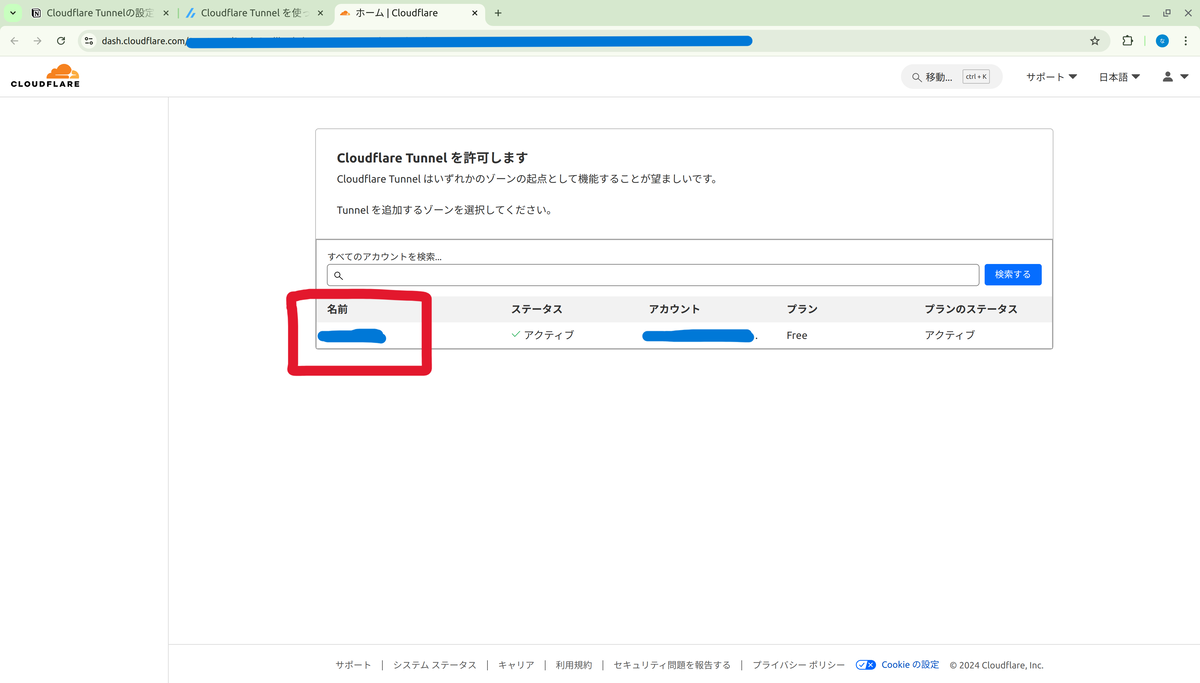Switch to the Cloudflare Tunnelの設定 tab
The width and height of the screenshot is (1200, 683).
pyautogui.click(x=99, y=13)
